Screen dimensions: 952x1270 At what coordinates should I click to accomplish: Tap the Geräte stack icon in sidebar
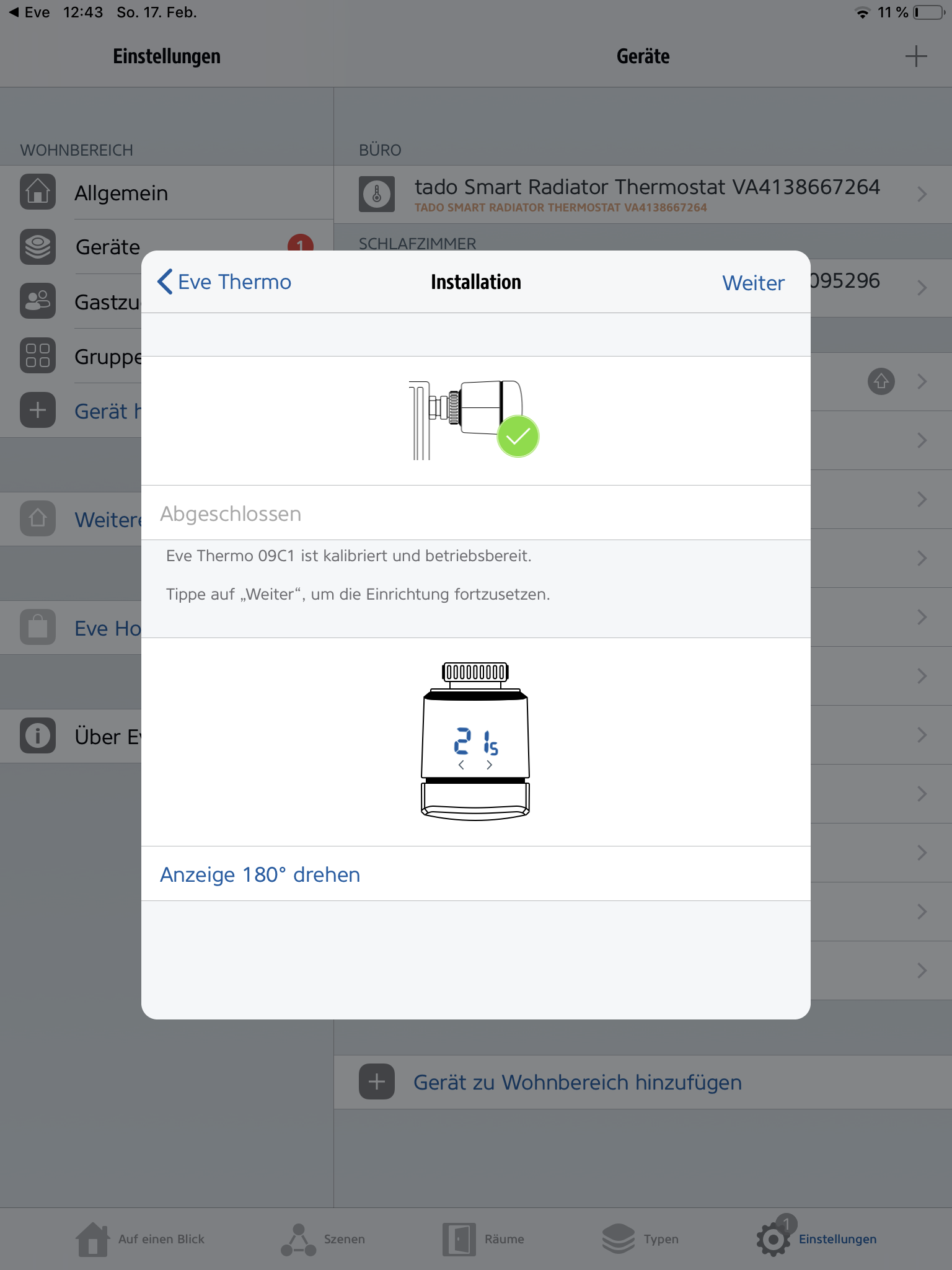[x=38, y=247]
